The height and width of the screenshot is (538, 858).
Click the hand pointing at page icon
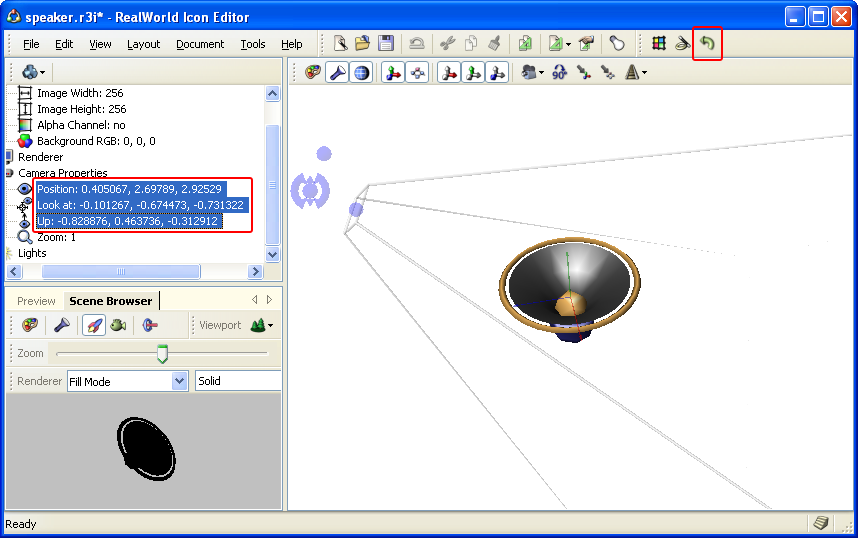(x=587, y=43)
